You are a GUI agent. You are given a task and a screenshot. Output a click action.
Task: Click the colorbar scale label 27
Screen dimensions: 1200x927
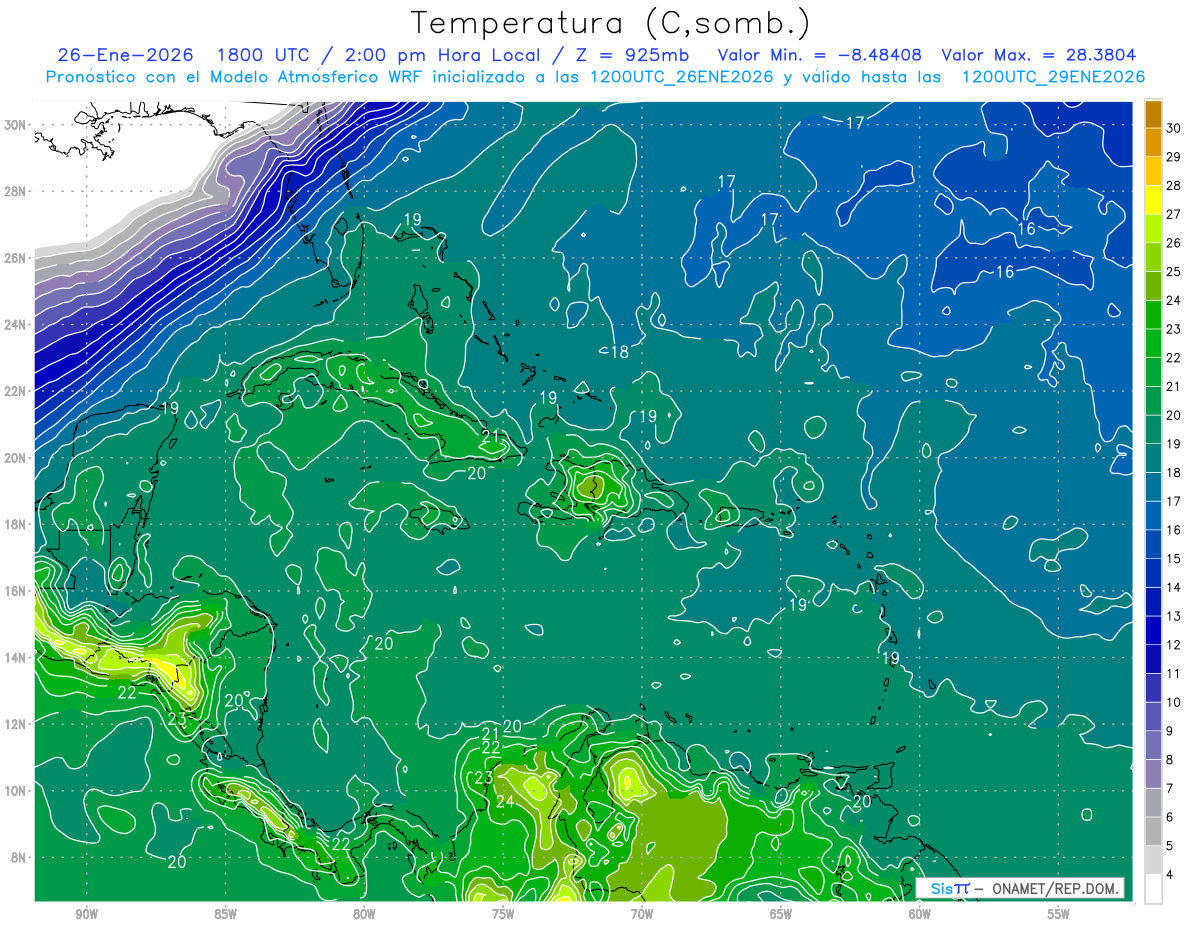pos(1174,214)
